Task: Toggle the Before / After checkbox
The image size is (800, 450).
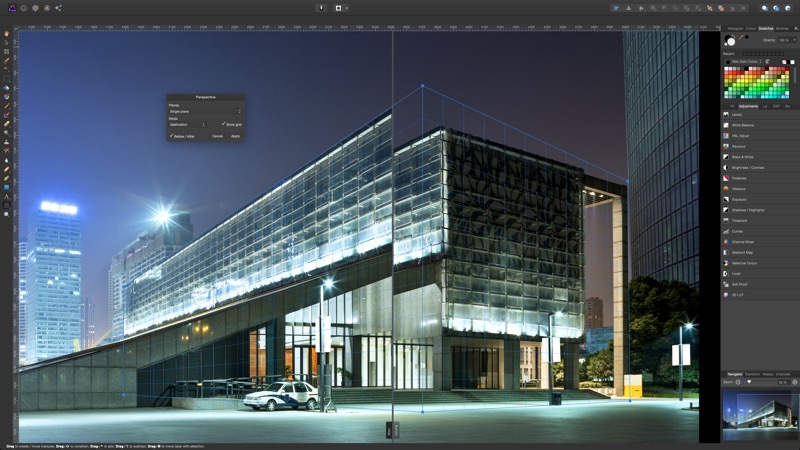Action: [171, 136]
